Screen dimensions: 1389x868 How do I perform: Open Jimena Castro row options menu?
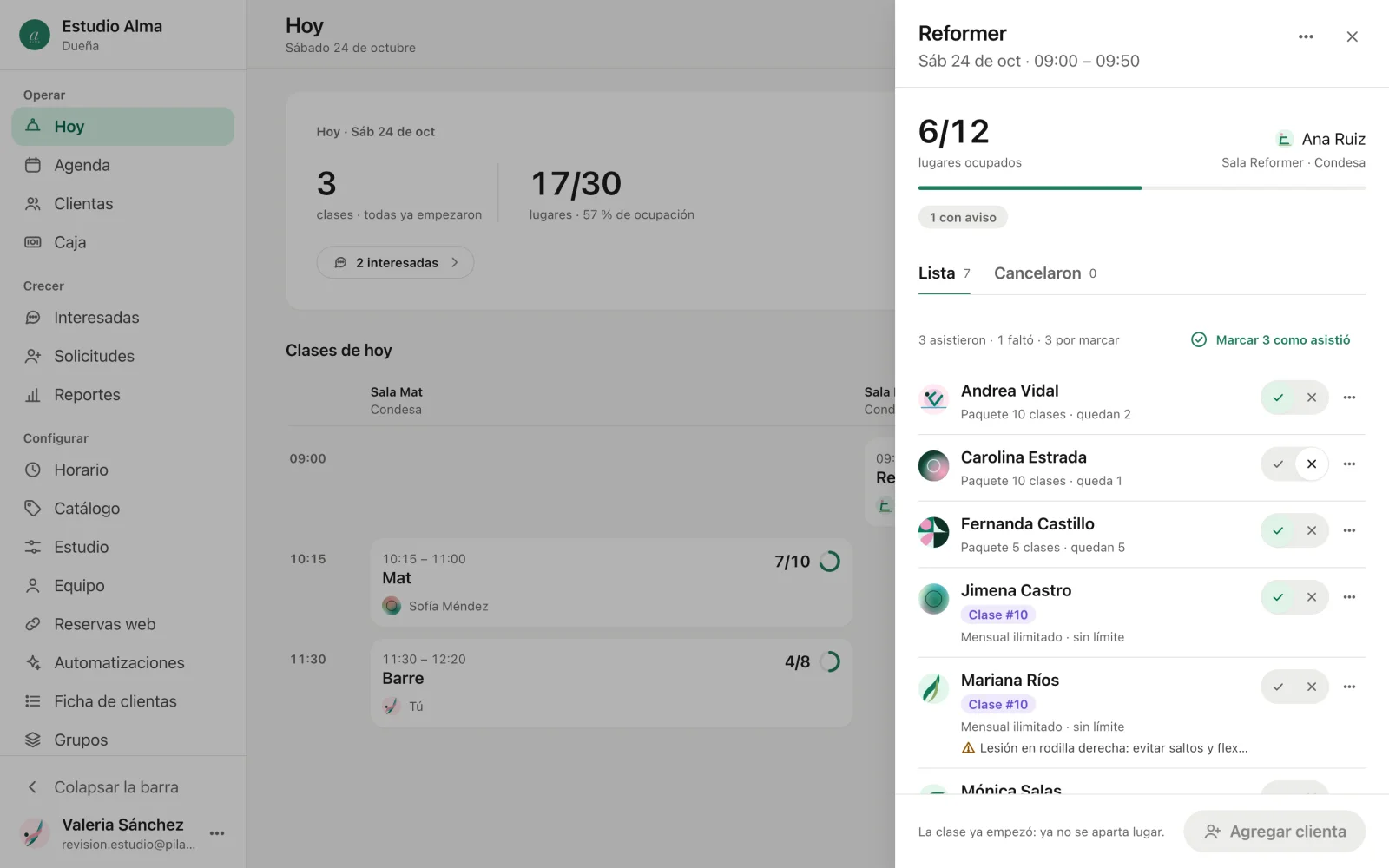(x=1349, y=597)
